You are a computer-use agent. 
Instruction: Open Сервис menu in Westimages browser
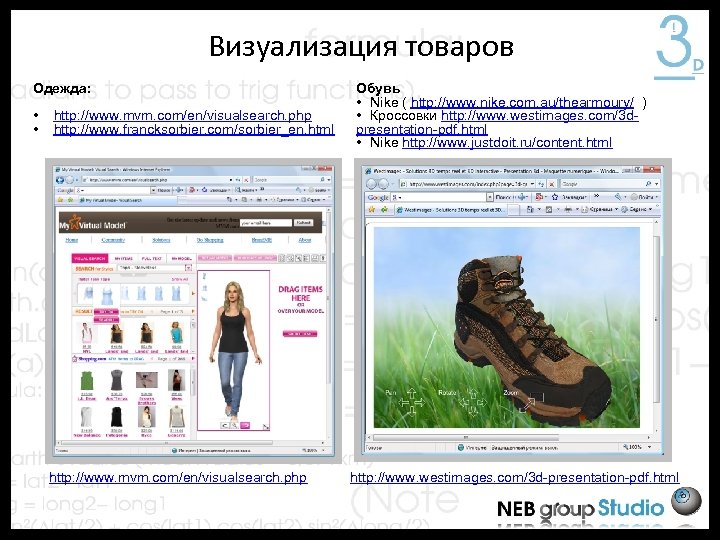(x=637, y=209)
